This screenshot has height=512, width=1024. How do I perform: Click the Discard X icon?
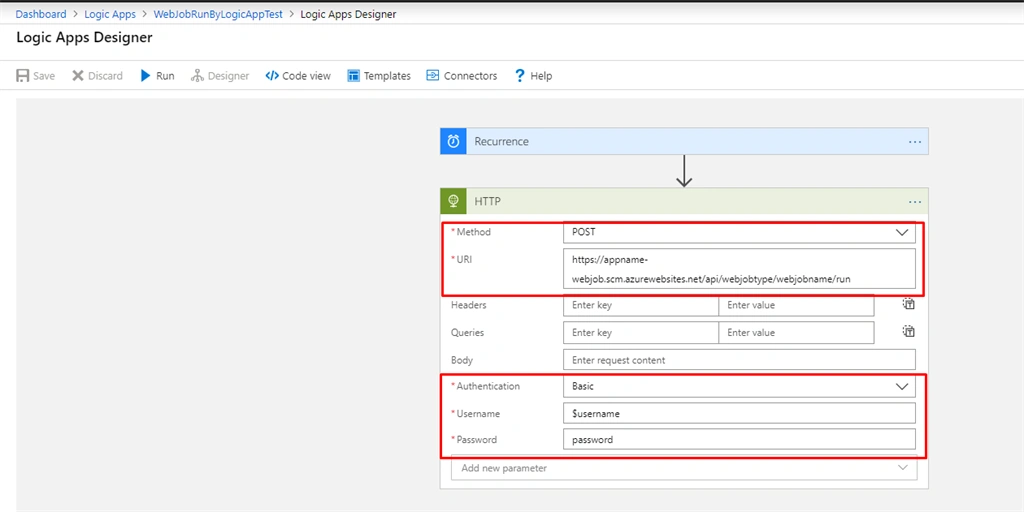78,76
